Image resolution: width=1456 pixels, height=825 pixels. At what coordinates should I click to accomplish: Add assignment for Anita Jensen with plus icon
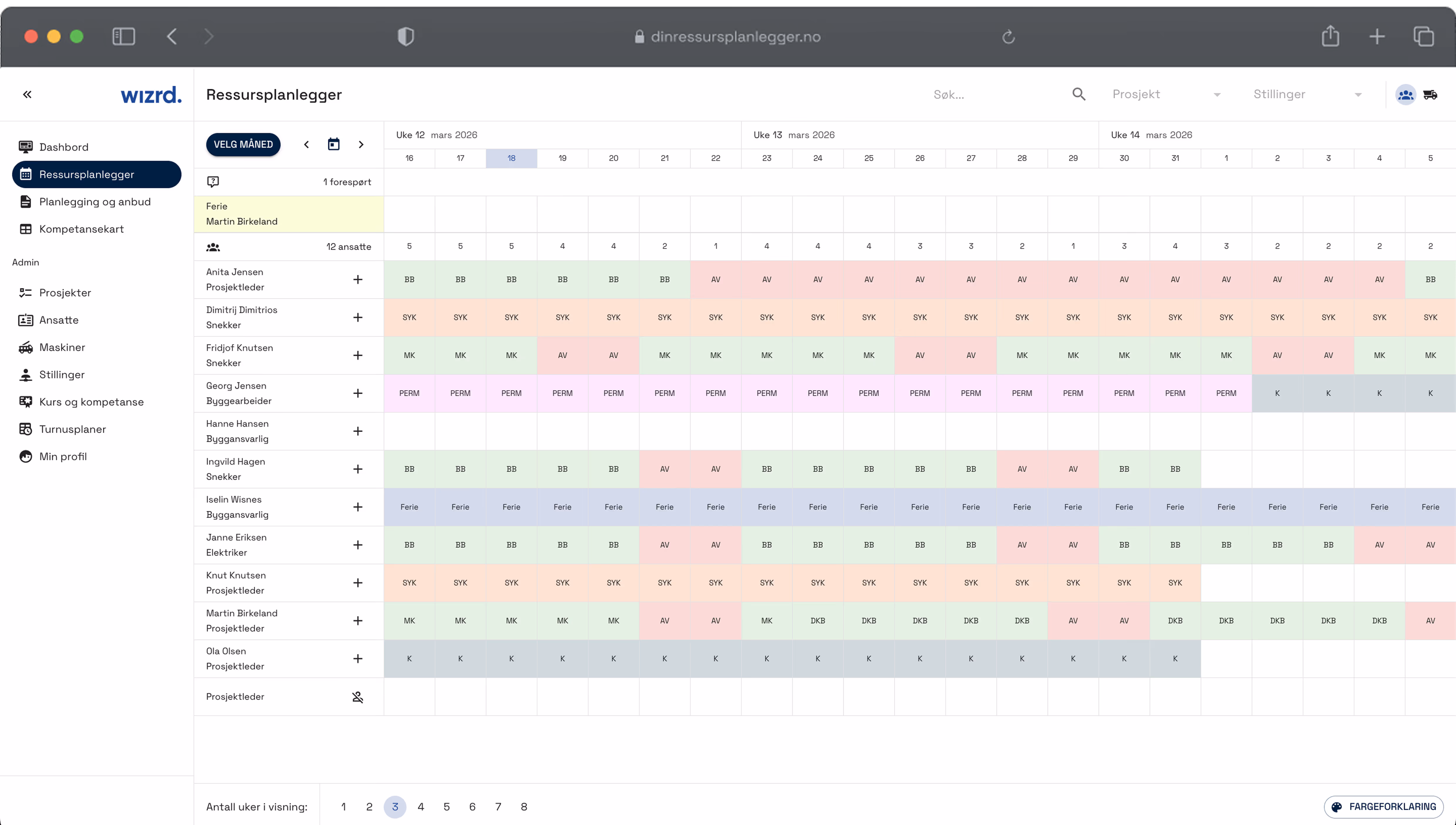358,279
